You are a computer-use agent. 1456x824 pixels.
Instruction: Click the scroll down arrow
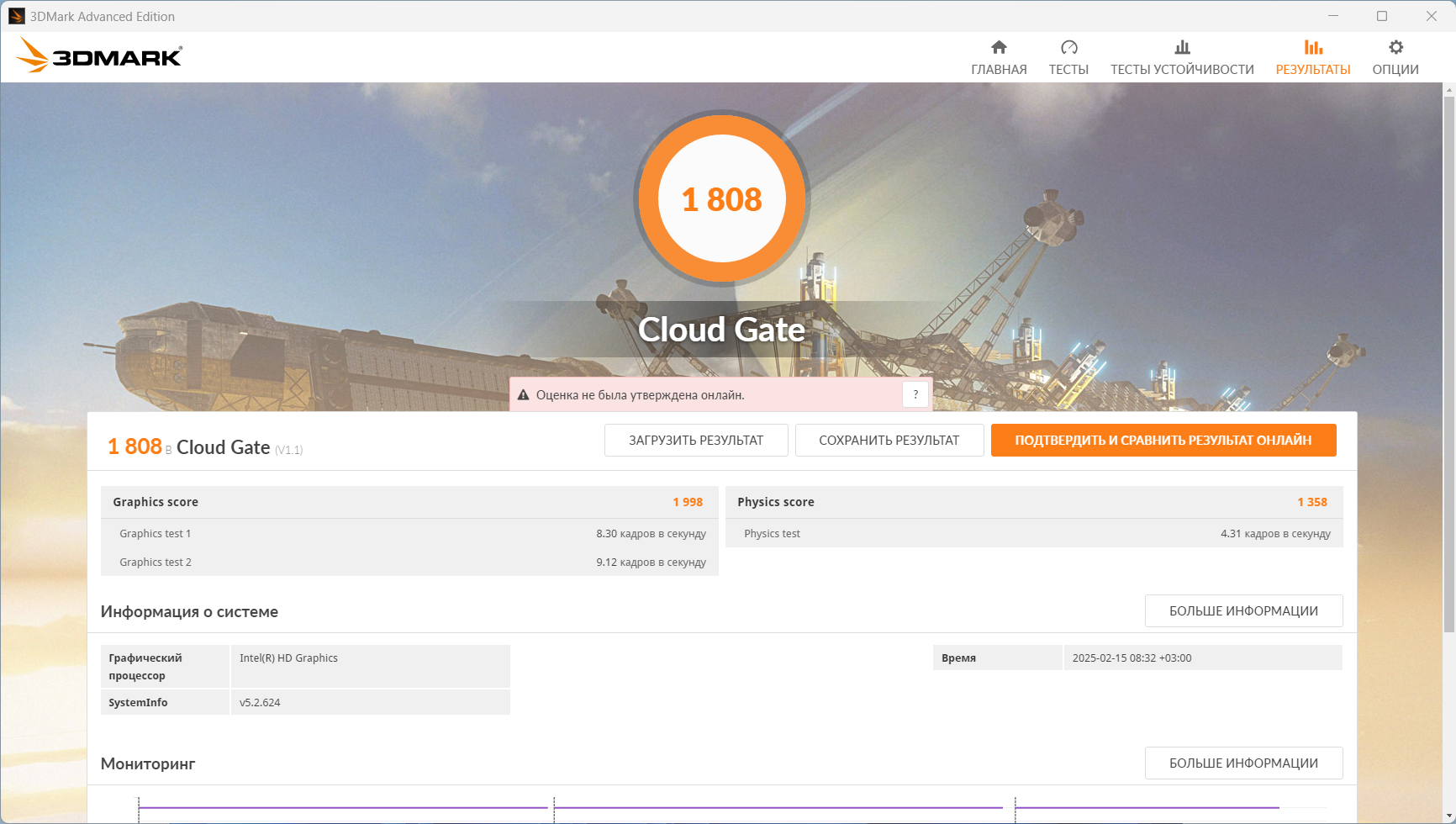tap(1448, 816)
